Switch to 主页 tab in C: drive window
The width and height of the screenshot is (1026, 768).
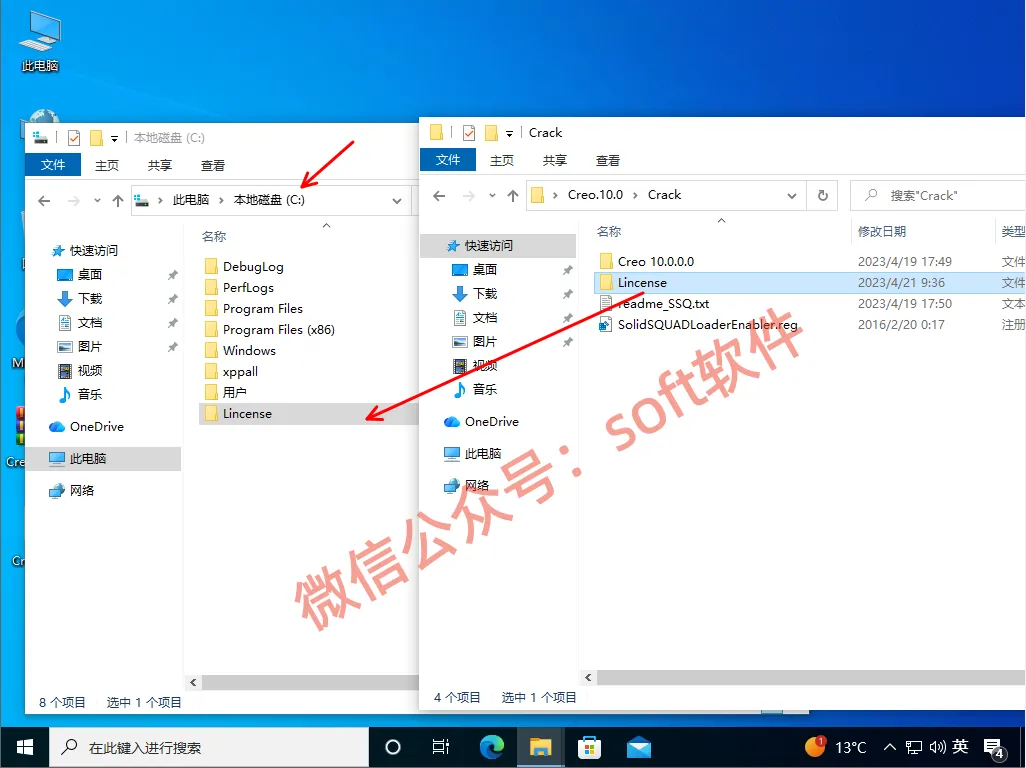[x=107, y=166]
